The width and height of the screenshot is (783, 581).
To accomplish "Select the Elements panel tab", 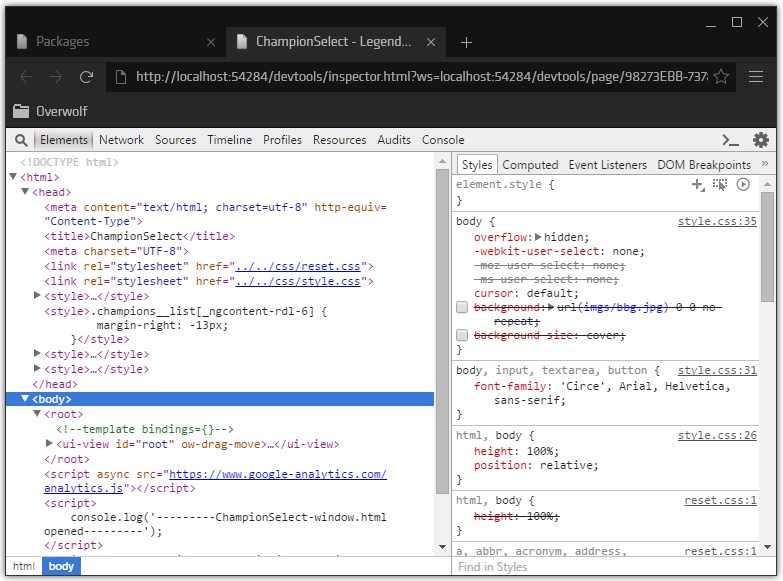I will click(64, 140).
